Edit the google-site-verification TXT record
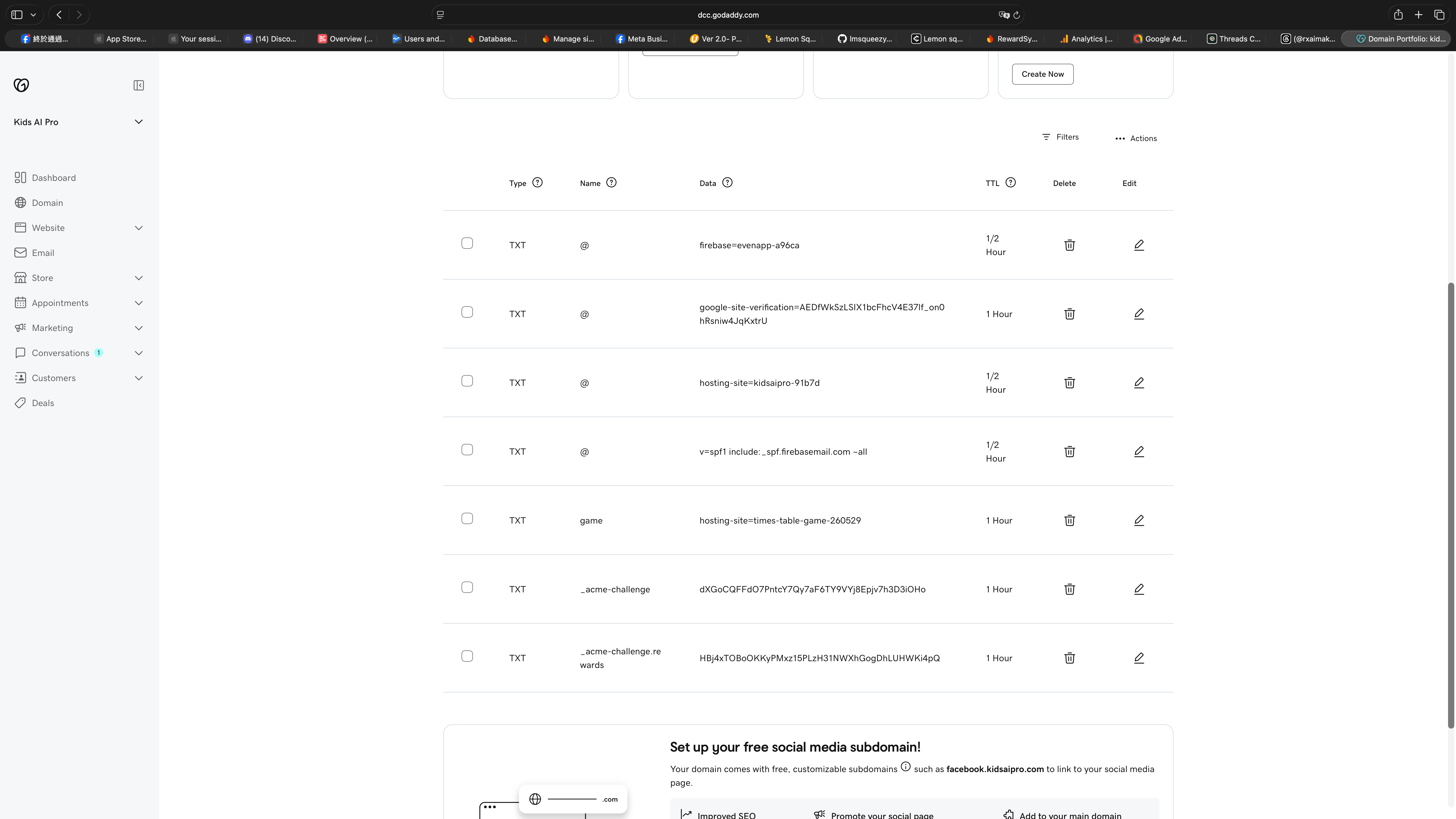Viewport: 1456px width, 819px height. 1139,314
